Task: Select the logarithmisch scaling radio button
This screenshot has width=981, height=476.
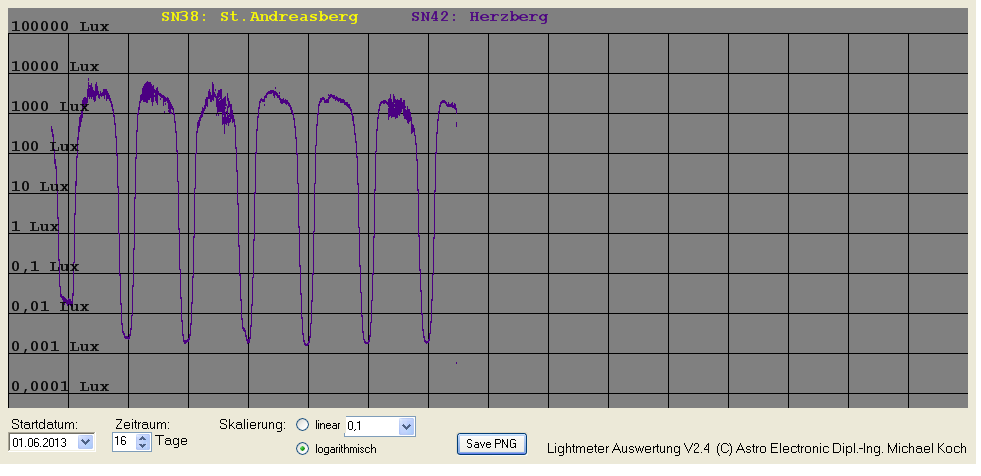Action: tap(303, 448)
